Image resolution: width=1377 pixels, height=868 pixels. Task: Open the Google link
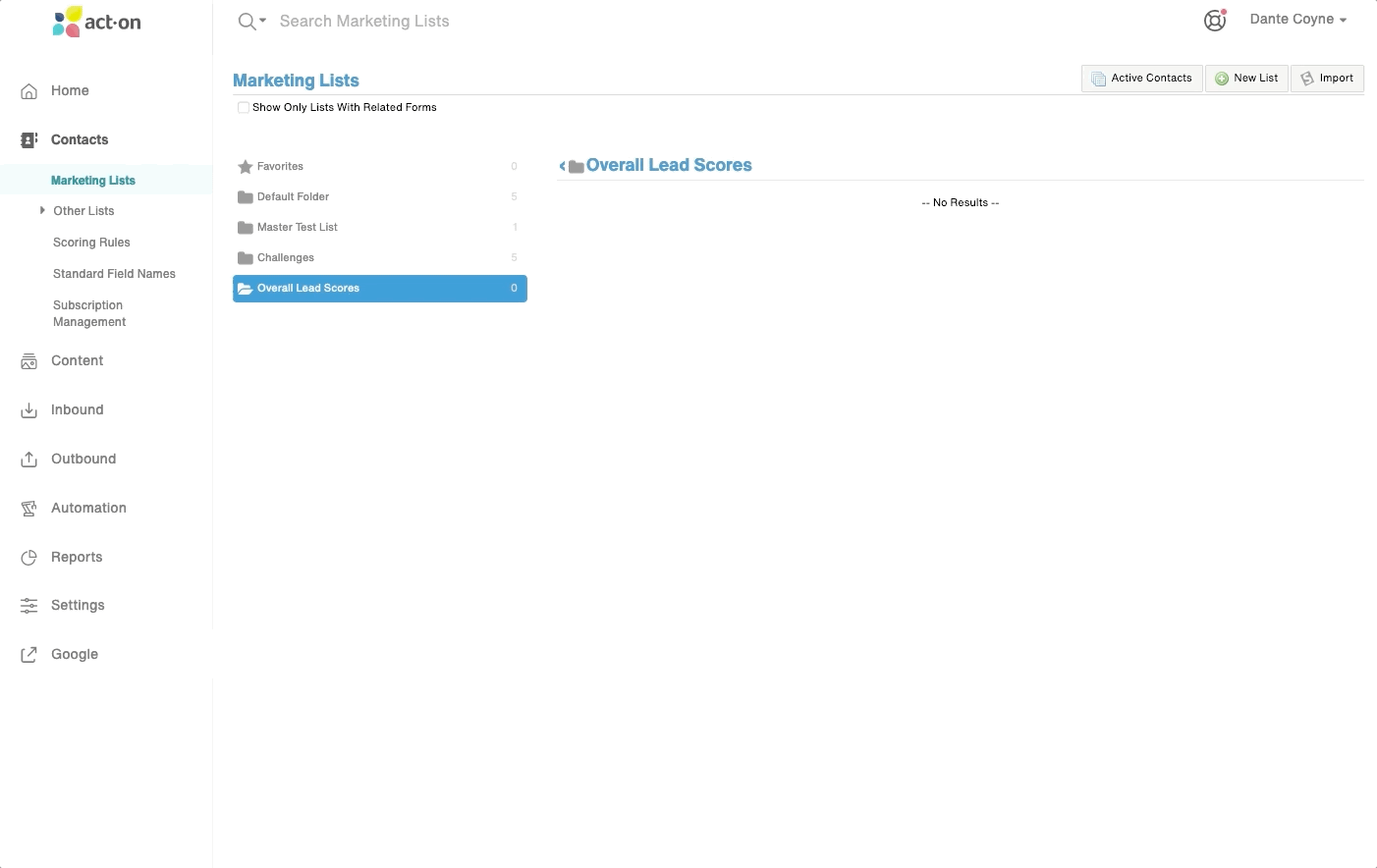pyautogui.click(x=75, y=654)
